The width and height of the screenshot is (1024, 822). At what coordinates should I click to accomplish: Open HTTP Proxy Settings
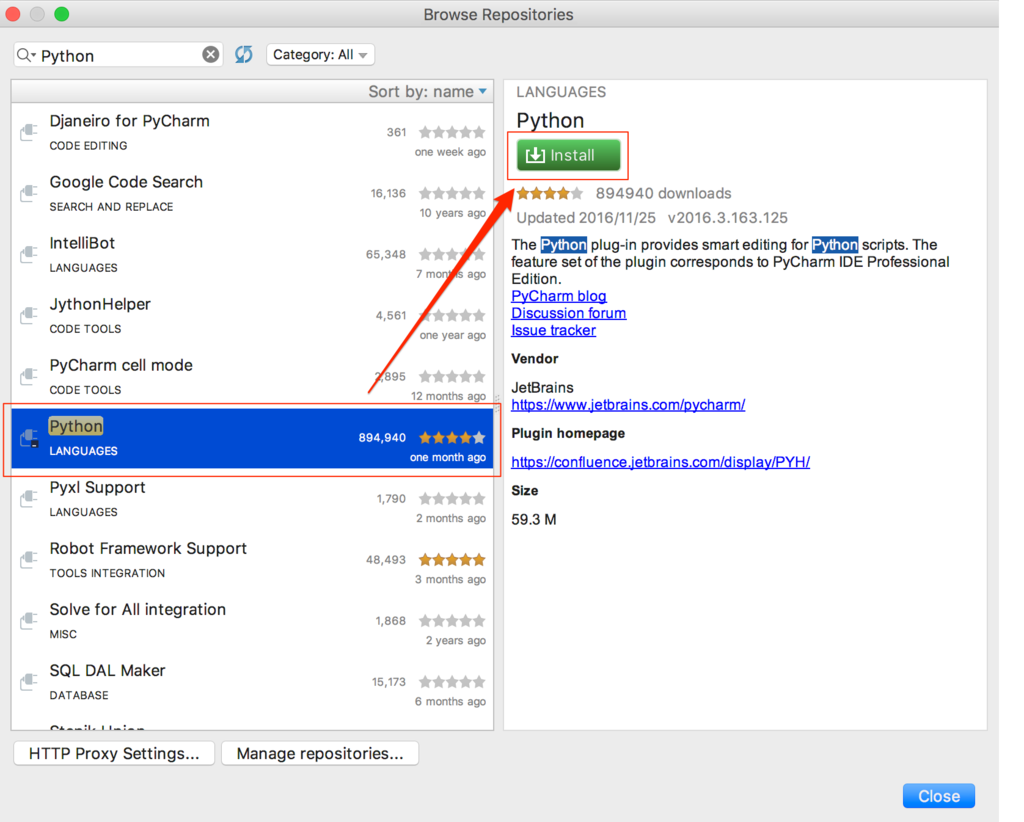114,753
